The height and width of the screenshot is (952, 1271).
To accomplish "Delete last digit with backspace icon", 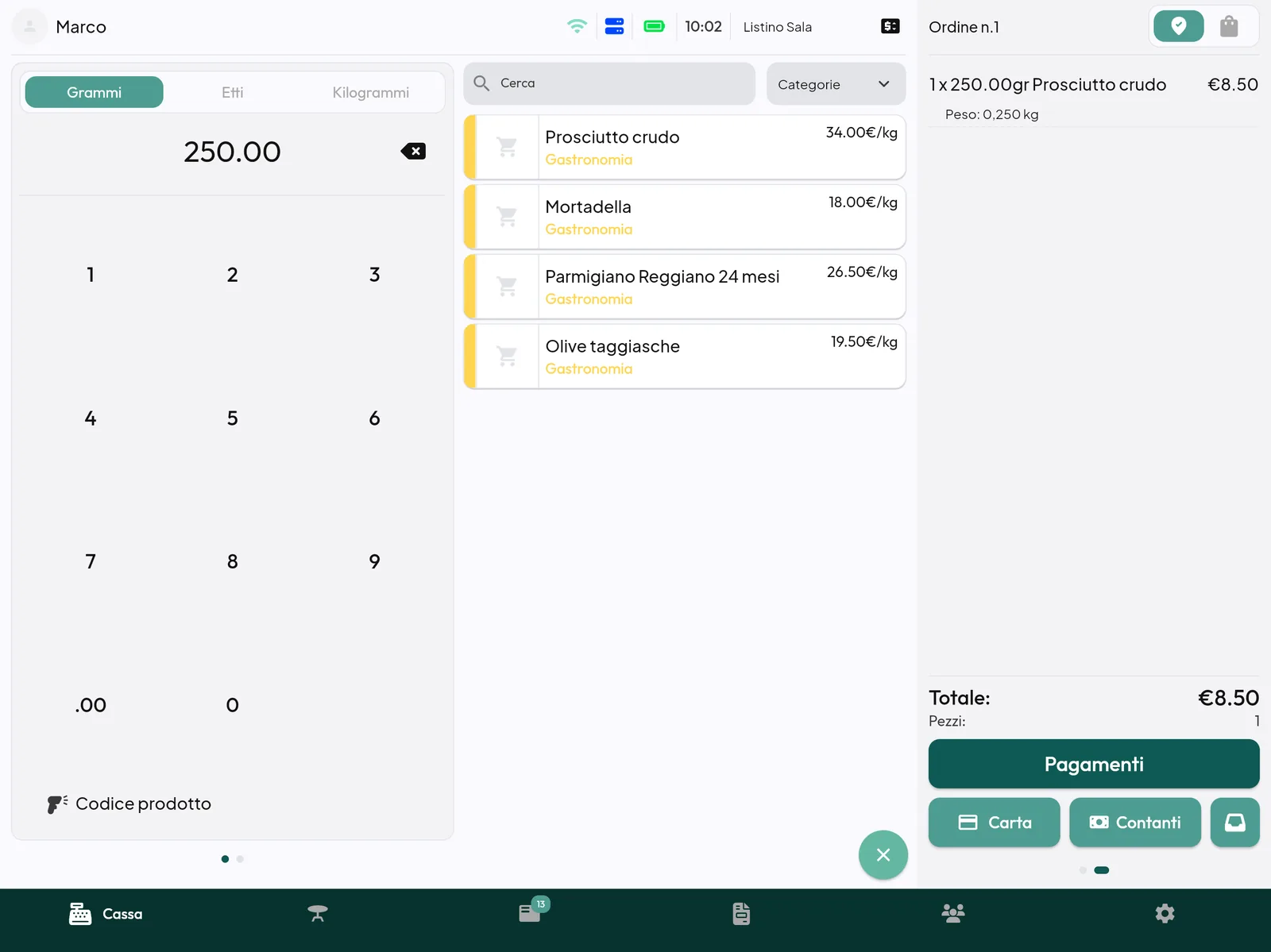I will tap(413, 151).
